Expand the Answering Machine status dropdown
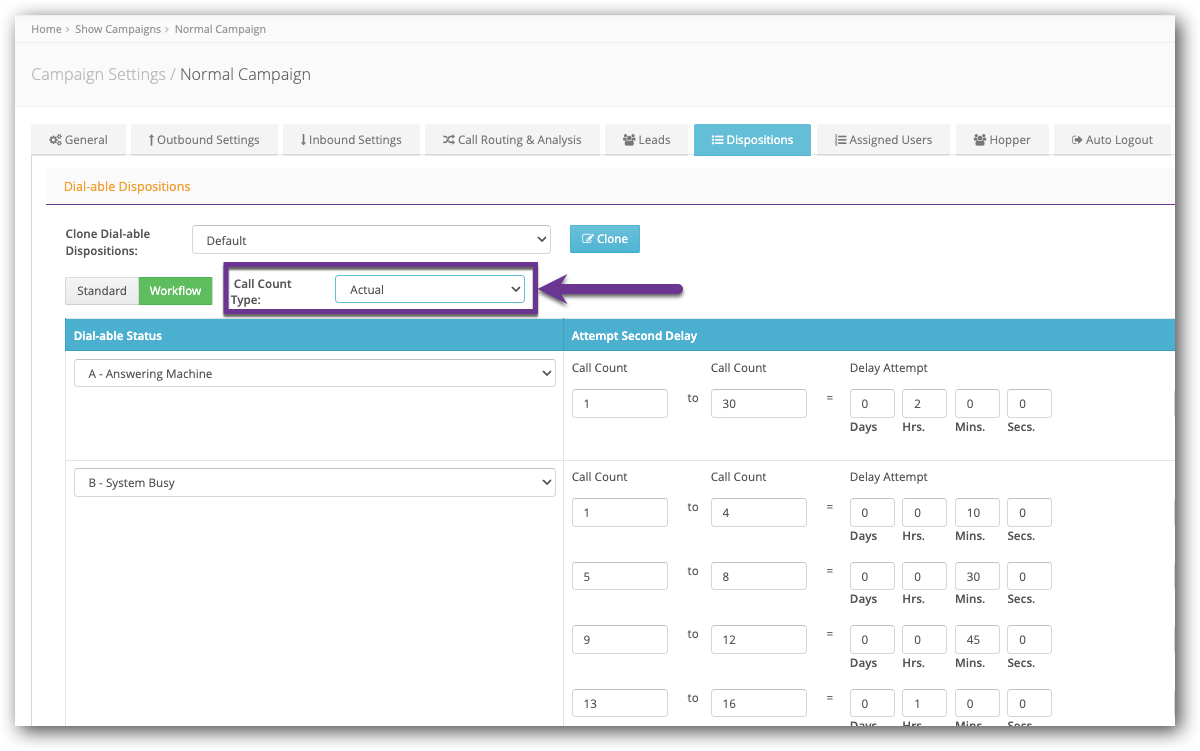Screen dimensions: 1200x751 [x=315, y=374]
